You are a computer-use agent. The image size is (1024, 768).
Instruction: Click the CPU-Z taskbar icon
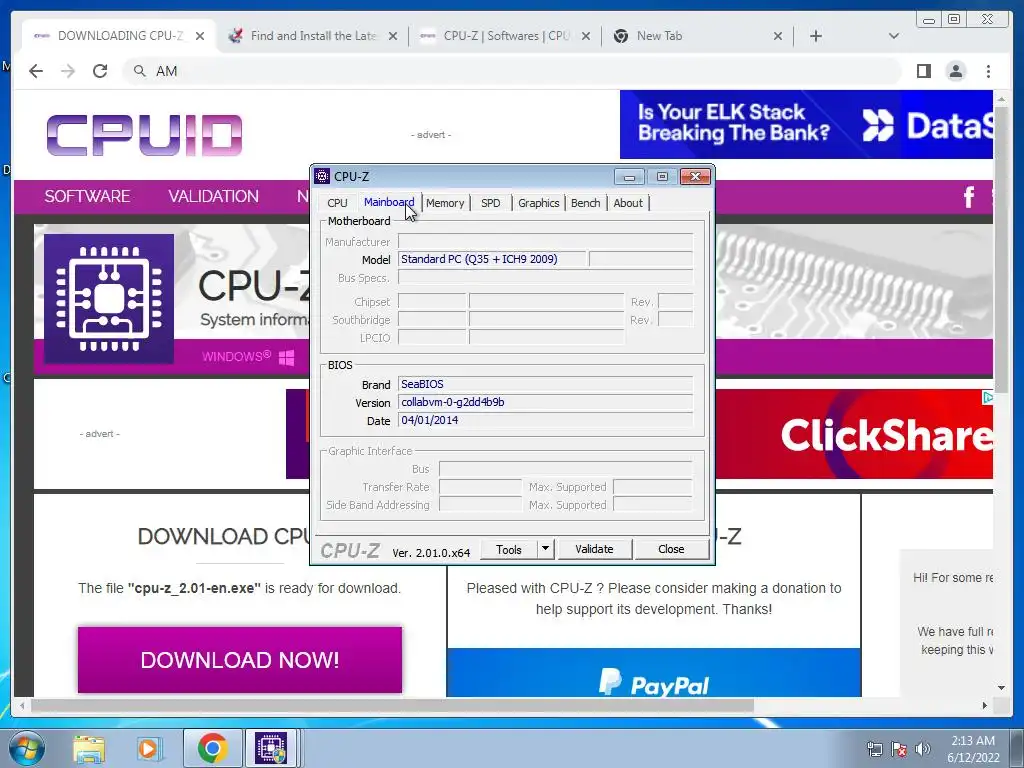(272, 748)
